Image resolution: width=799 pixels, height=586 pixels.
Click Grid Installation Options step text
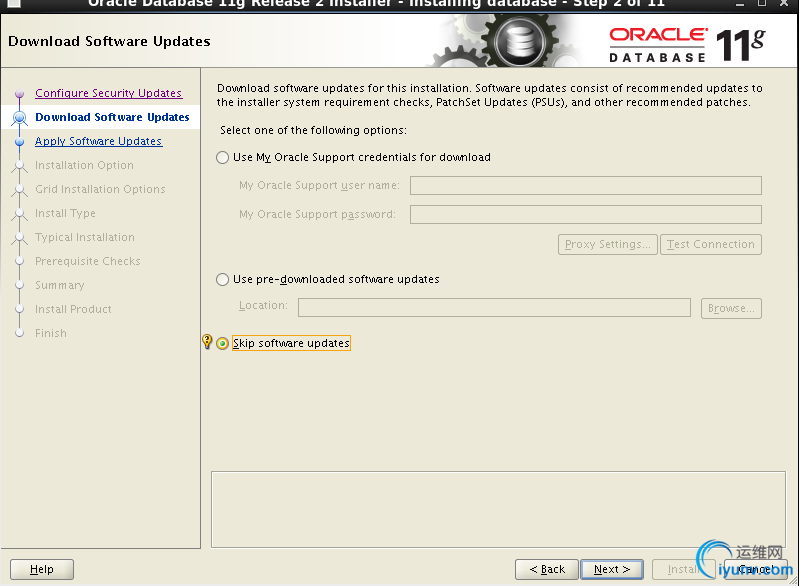(x=100, y=189)
